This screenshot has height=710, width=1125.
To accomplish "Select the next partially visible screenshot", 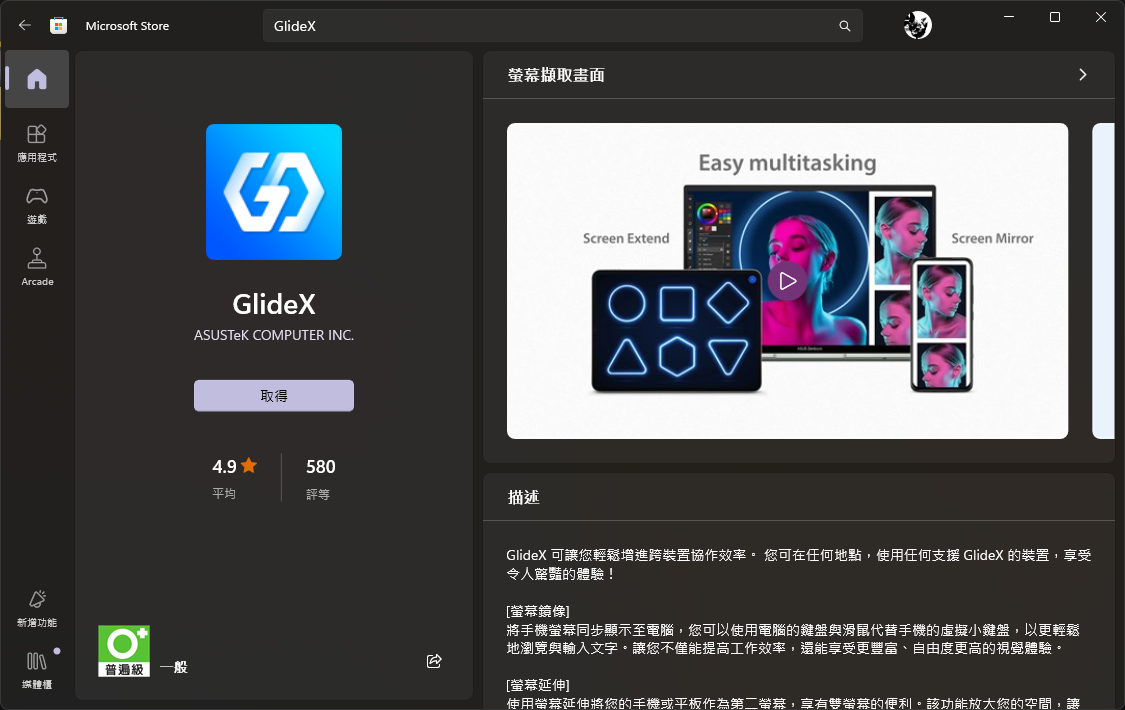I will click(x=1103, y=281).
